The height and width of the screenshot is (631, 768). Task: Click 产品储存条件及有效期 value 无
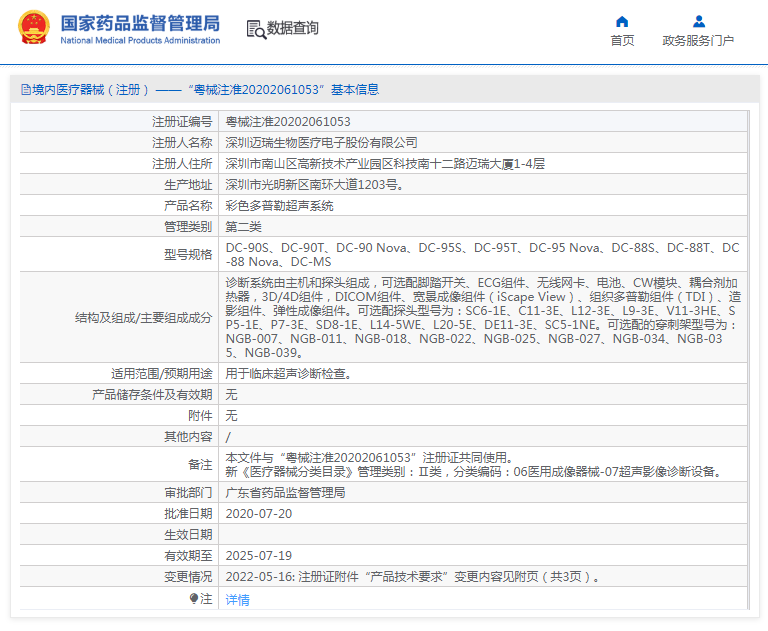(231, 395)
